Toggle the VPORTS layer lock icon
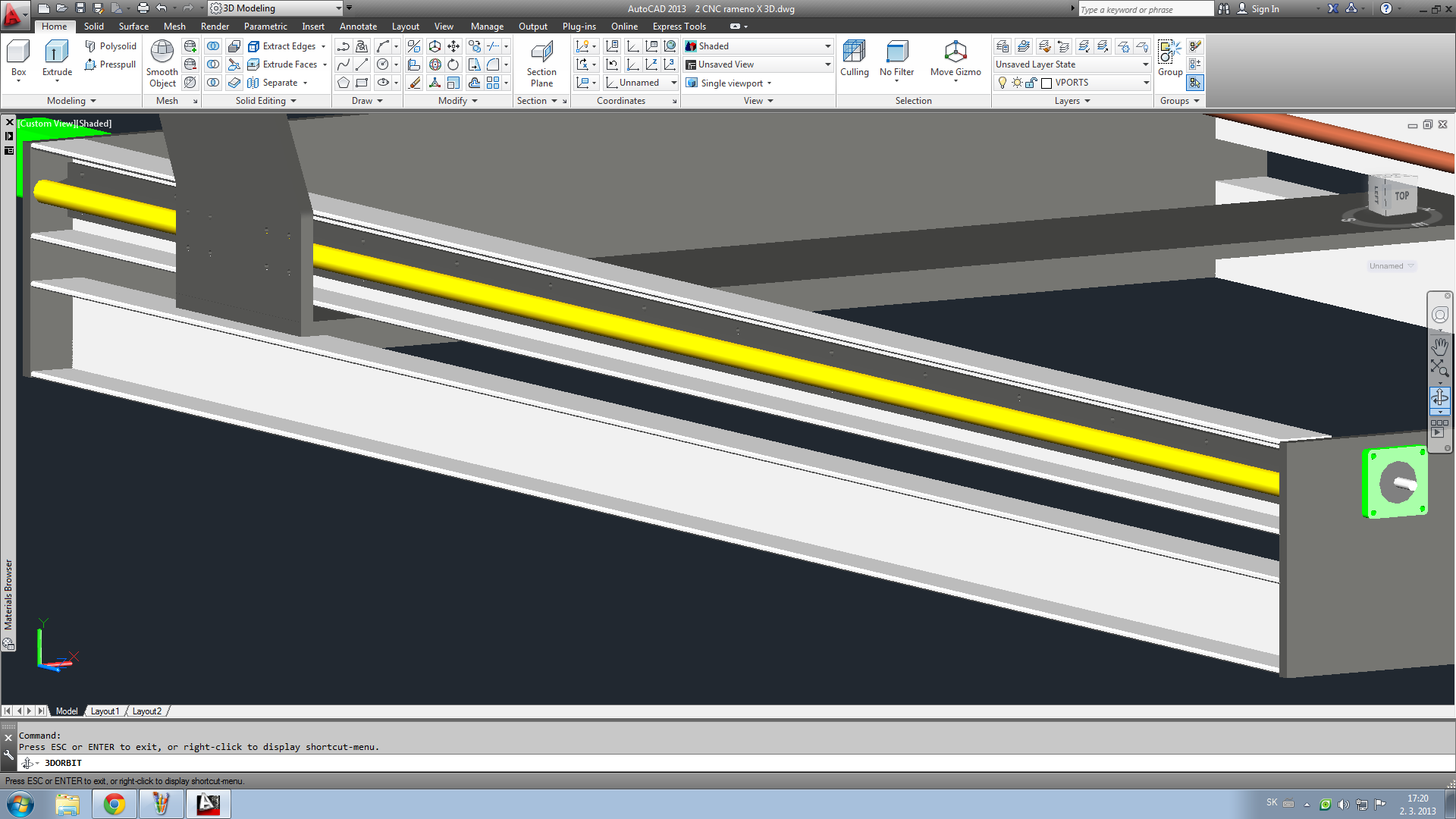The width and height of the screenshot is (1456, 819). [x=1031, y=83]
